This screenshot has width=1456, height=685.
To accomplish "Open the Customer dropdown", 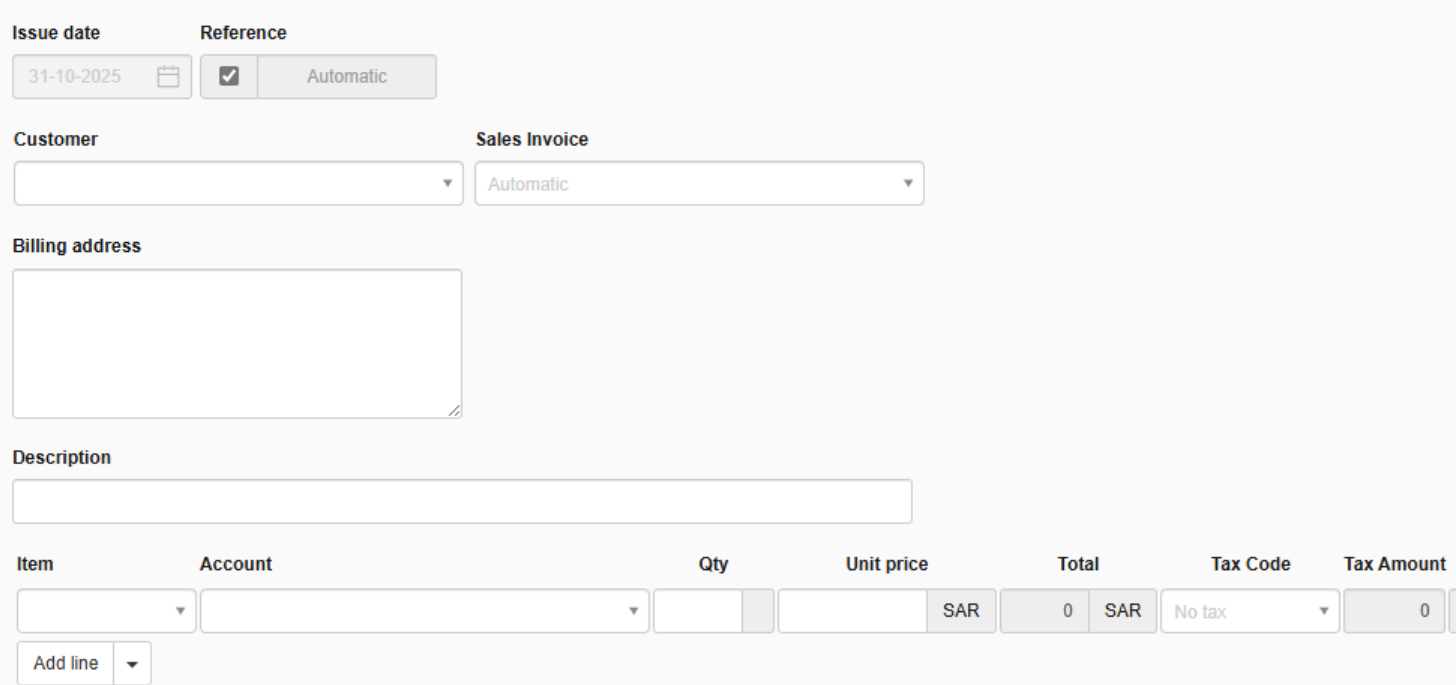I will 238,184.
